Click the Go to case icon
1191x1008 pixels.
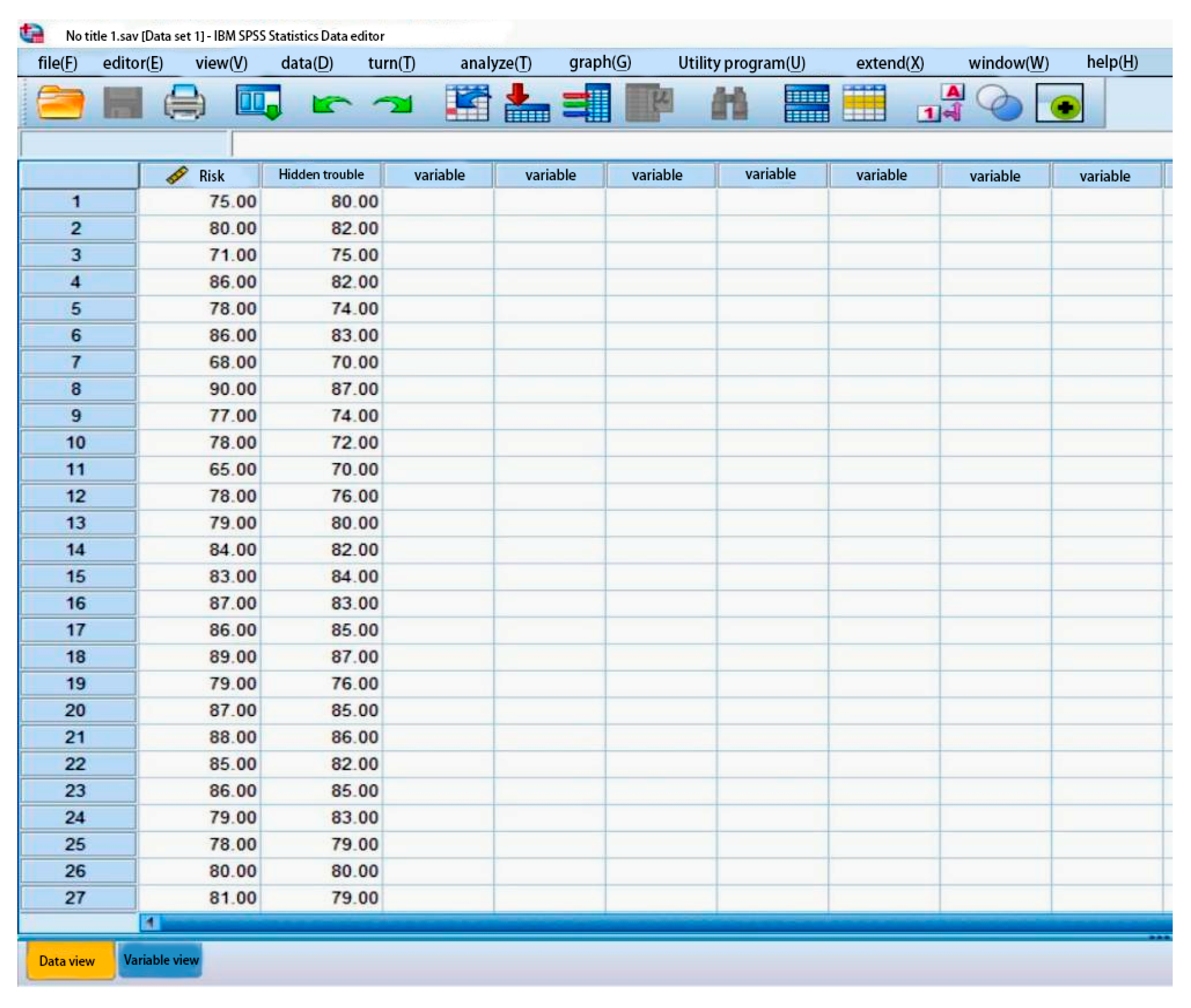pos(468,103)
